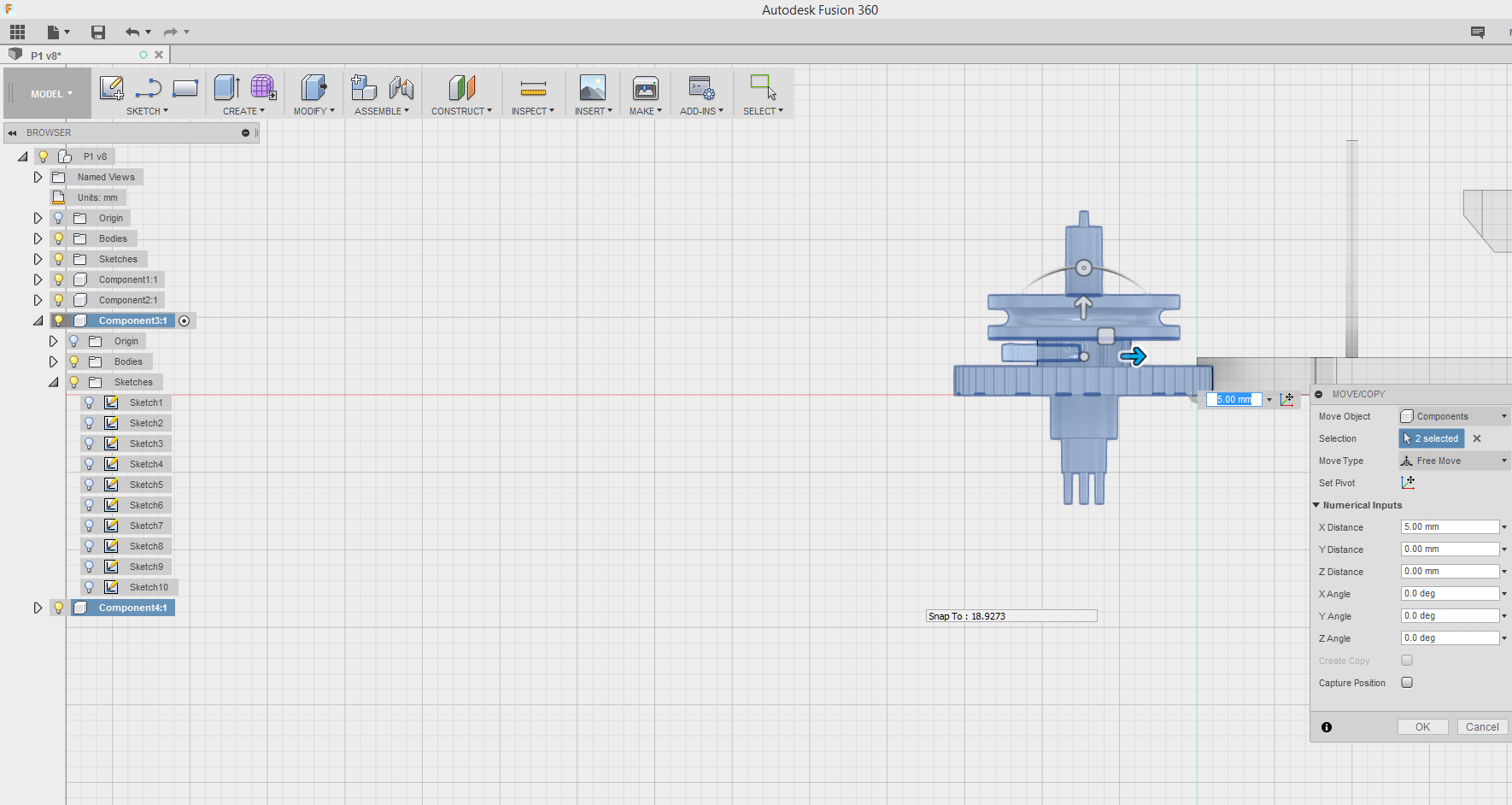1512x805 pixels.
Task: Open the CREATE menu
Action: 243,111
